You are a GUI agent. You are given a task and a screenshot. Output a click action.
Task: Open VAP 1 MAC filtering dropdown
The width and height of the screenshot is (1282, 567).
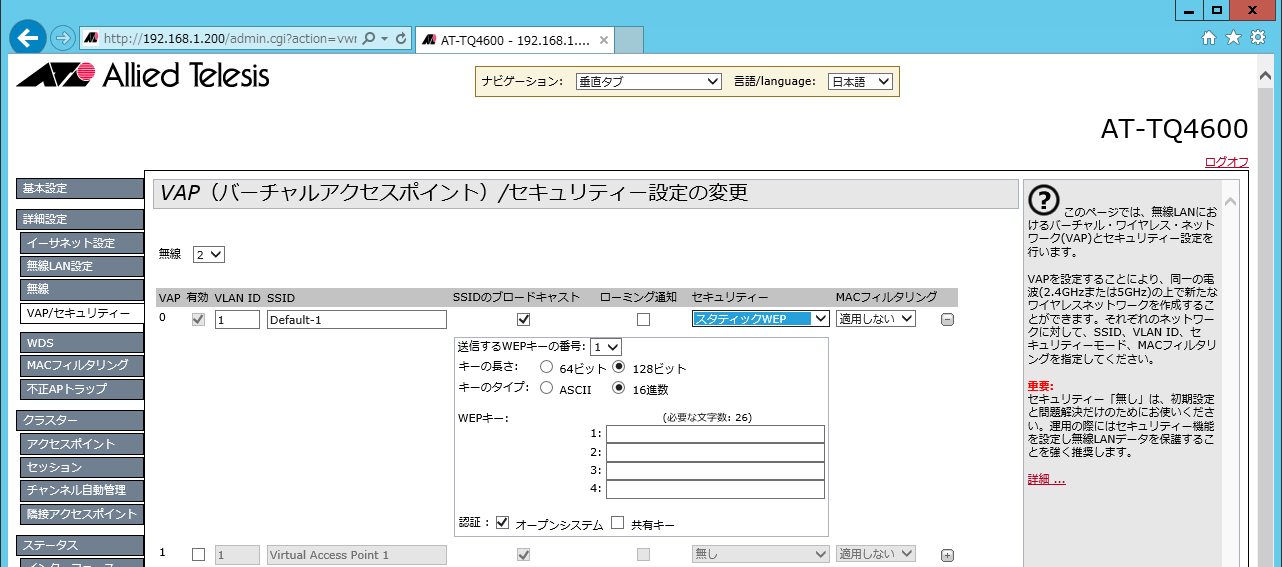click(x=876, y=554)
